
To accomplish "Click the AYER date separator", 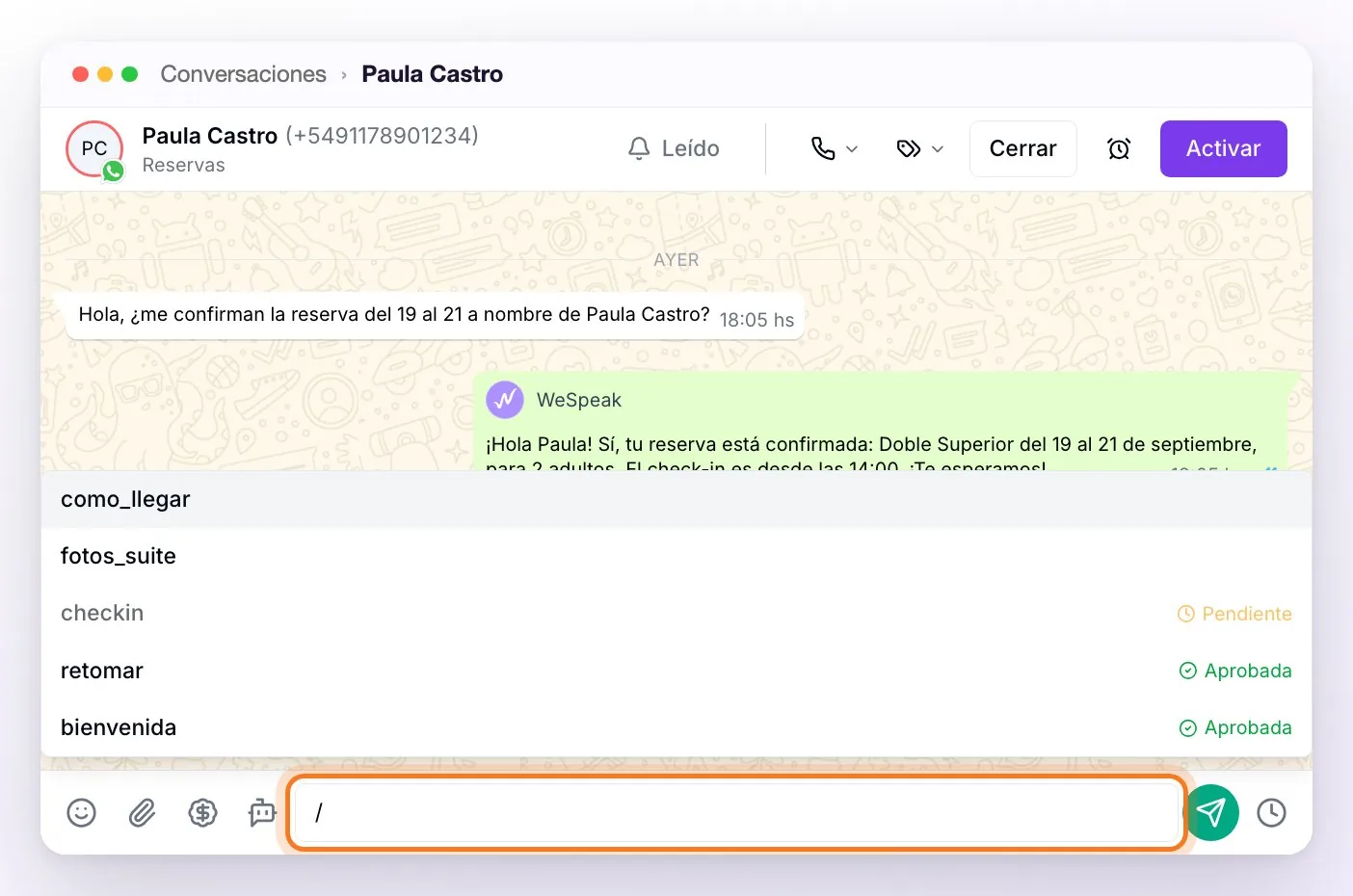I will 676,260.
